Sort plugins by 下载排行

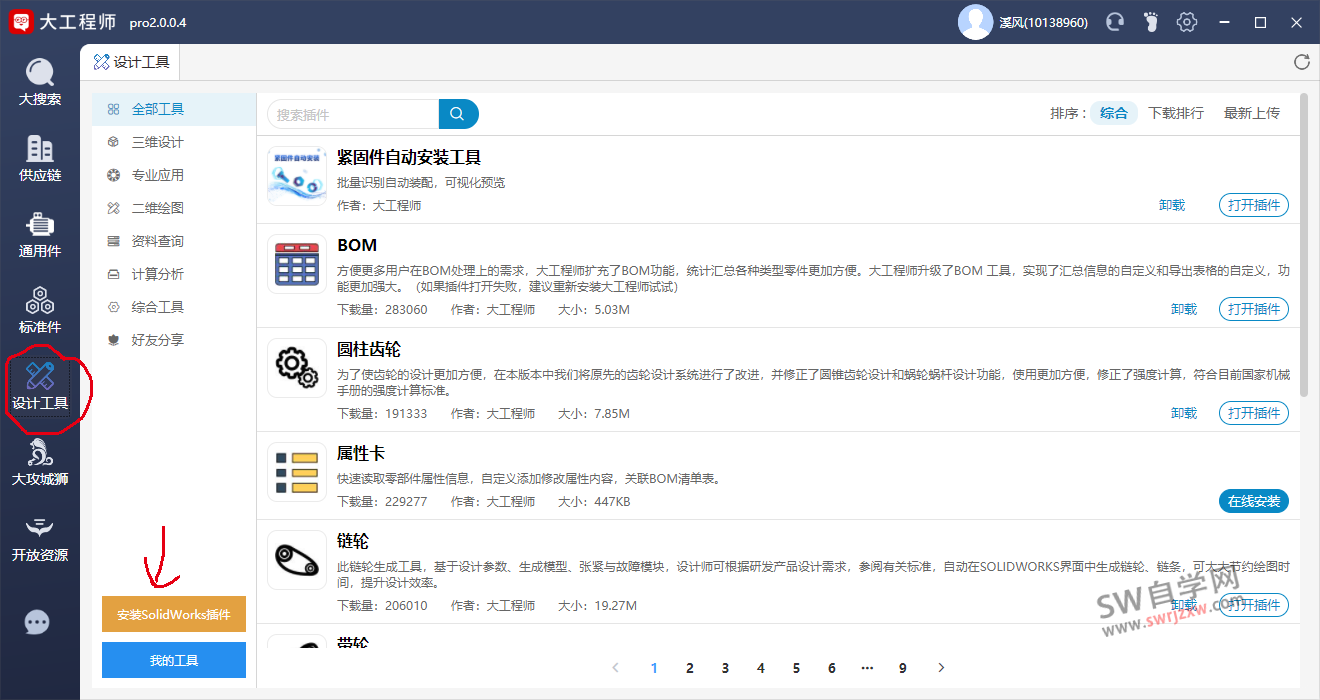tap(1175, 113)
